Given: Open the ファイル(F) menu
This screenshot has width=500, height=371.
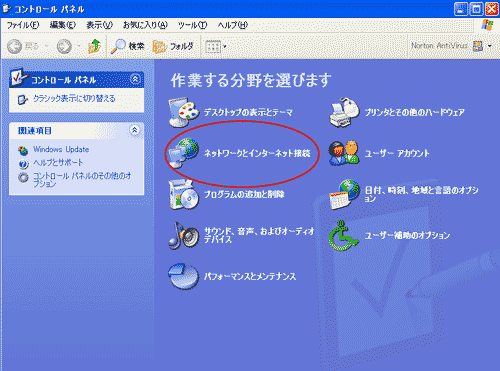Looking at the screenshot, I should point(23,25).
